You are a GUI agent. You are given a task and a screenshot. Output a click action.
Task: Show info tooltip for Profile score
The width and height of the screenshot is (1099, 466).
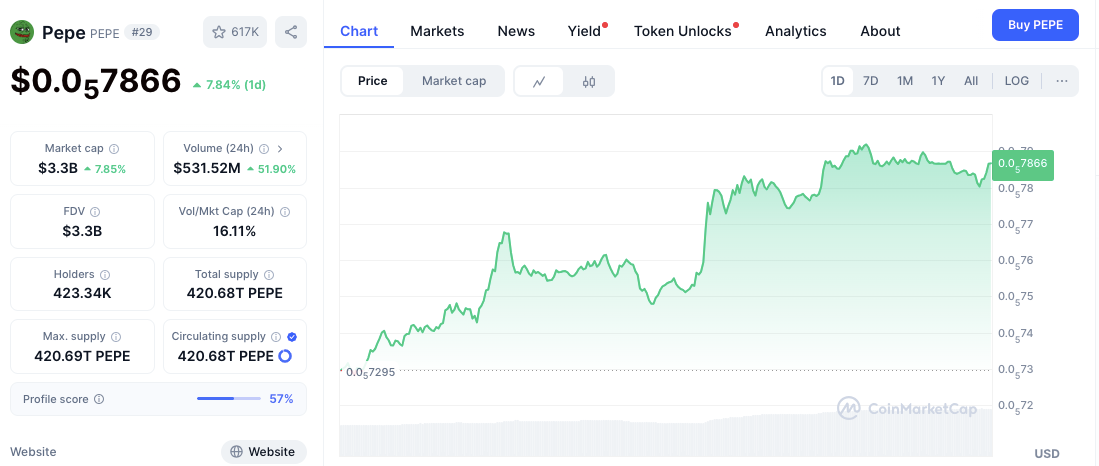point(99,399)
